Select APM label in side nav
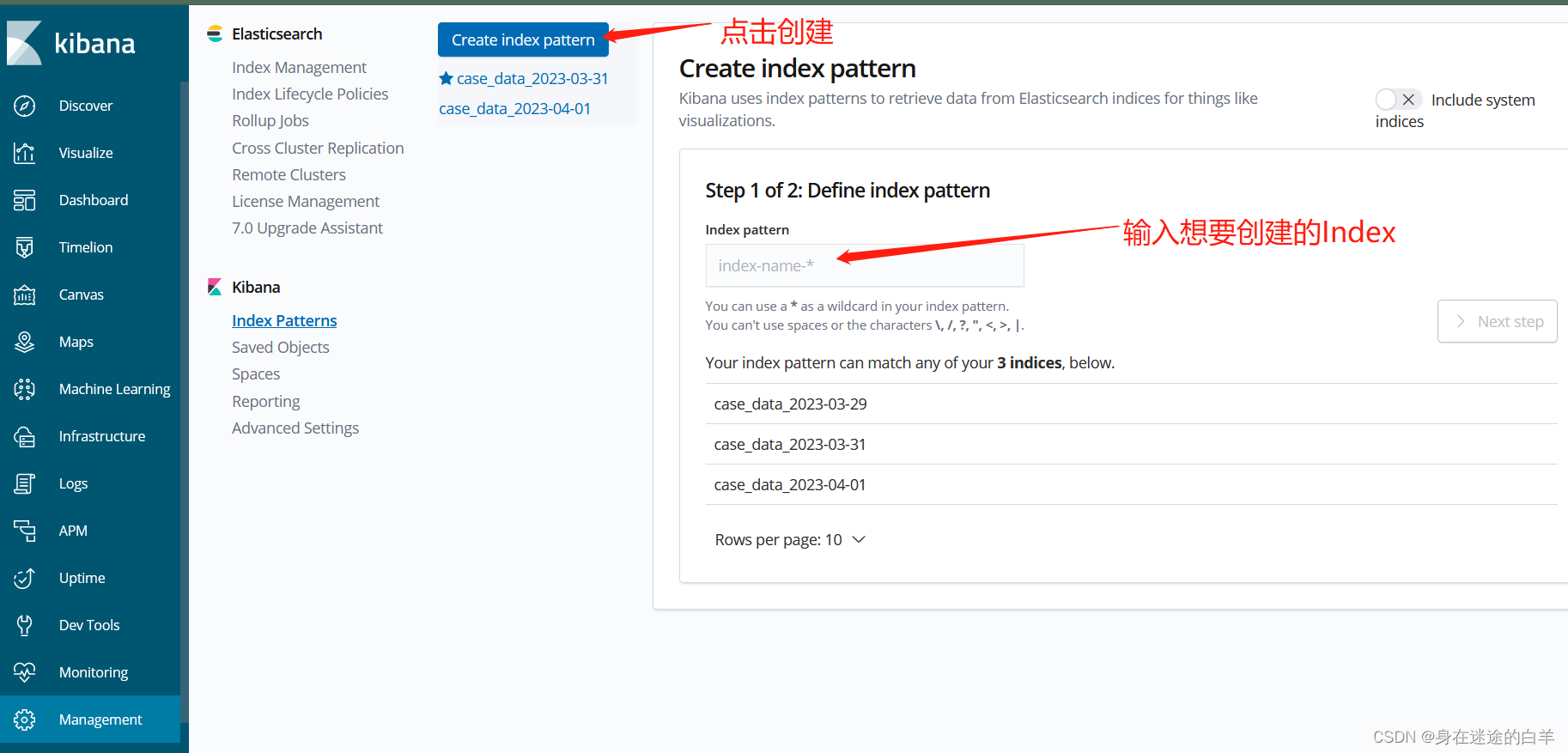 tap(73, 531)
